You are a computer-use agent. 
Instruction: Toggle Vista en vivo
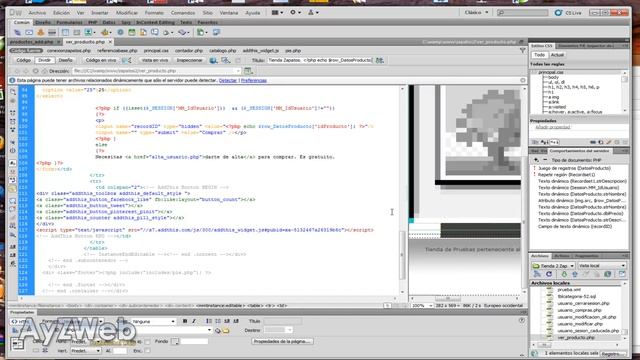pyautogui.click(x=155, y=60)
